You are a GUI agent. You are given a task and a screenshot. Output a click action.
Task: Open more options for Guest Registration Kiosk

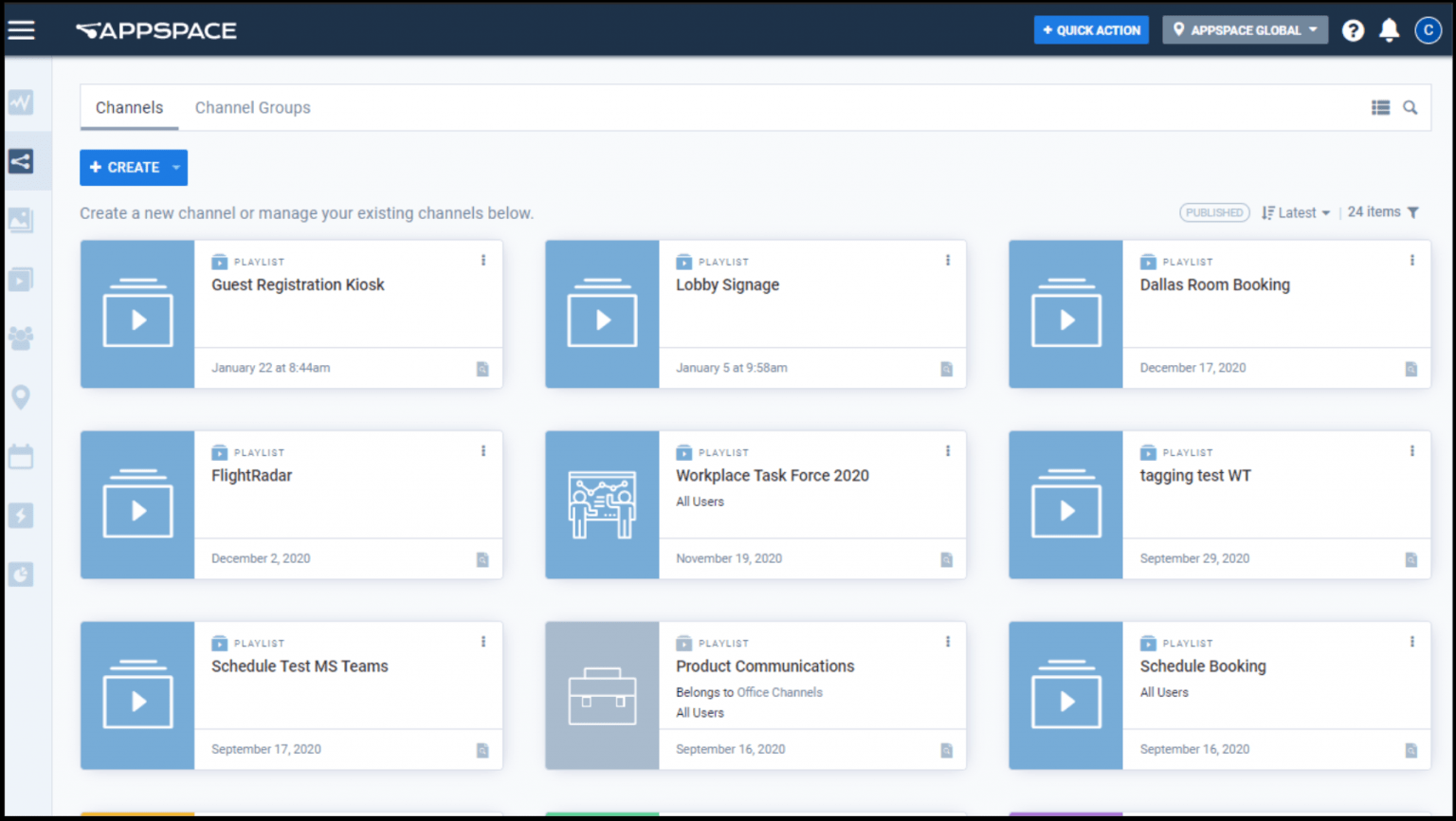483,260
